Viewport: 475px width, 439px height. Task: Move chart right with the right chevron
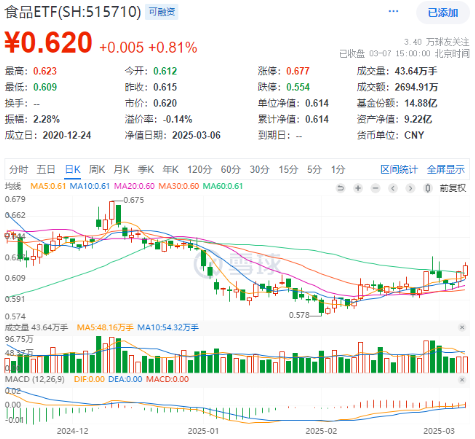pyautogui.click(x=410, y=188)
